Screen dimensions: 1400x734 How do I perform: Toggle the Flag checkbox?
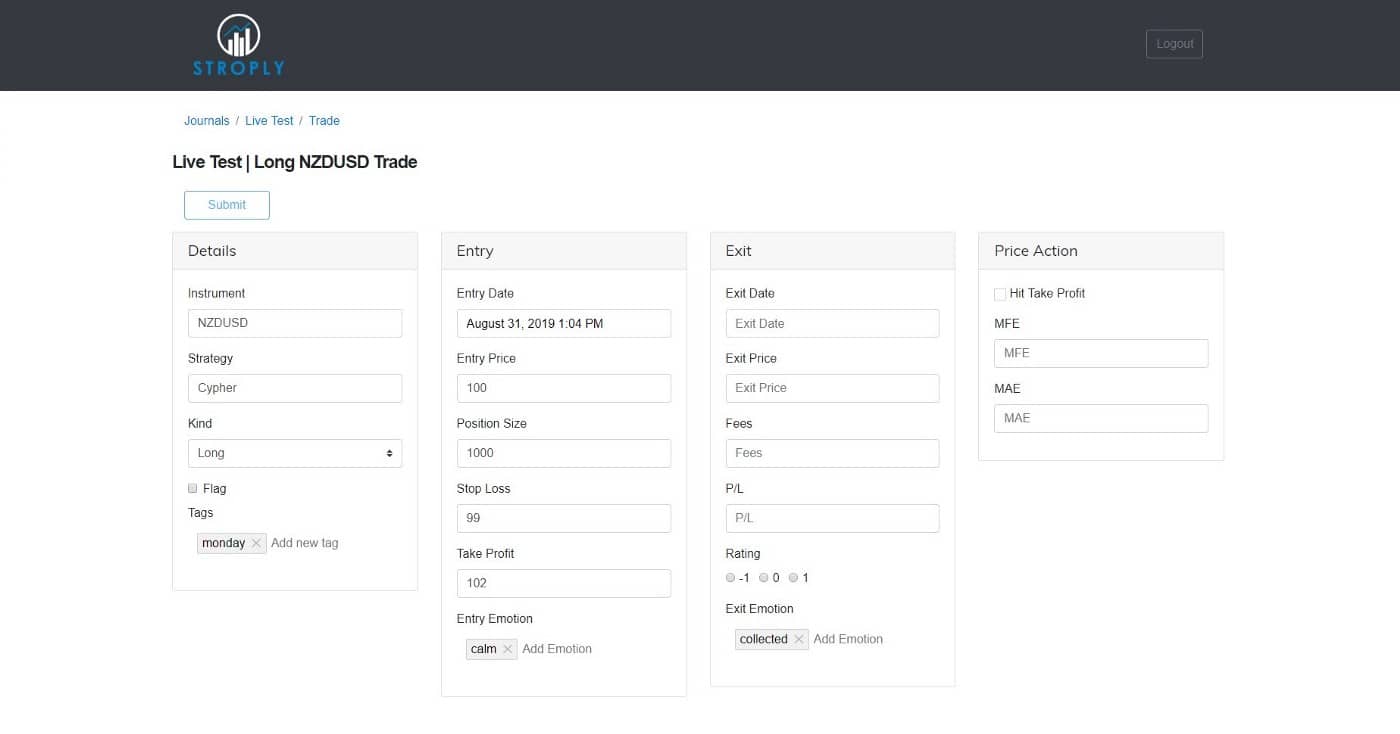click(193, 488)
